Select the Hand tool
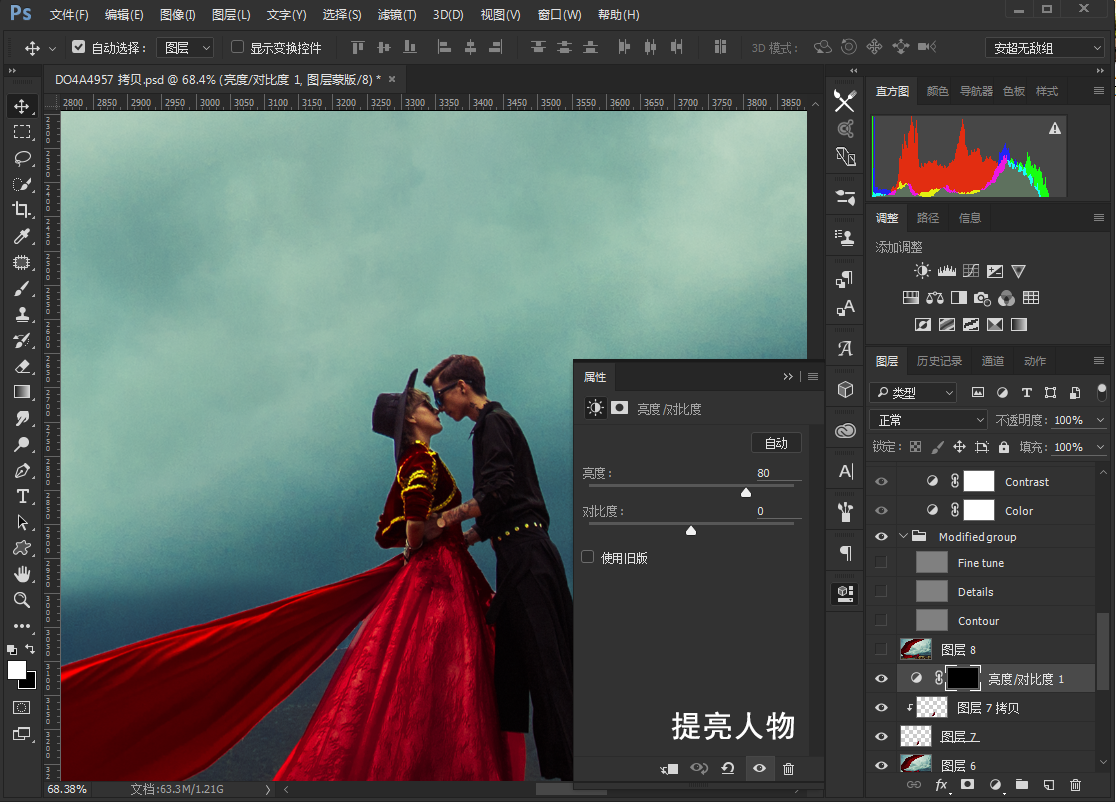Image resolution: width=1116 pixels, height=804 pixels. pos(22,574)
